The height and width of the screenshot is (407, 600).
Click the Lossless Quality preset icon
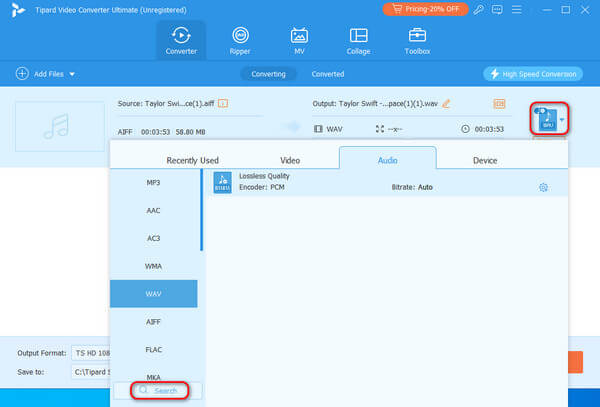pos(222,182)
